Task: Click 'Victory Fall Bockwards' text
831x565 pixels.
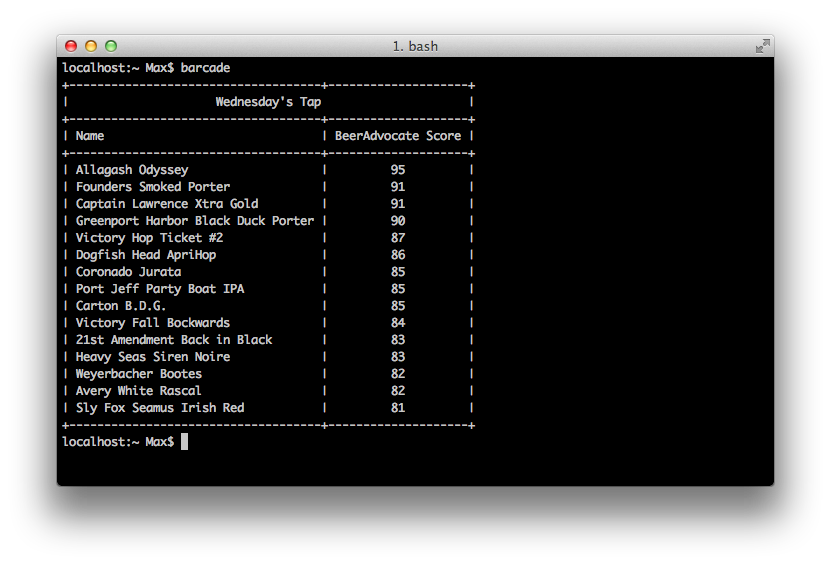Action: coord(153,323)
